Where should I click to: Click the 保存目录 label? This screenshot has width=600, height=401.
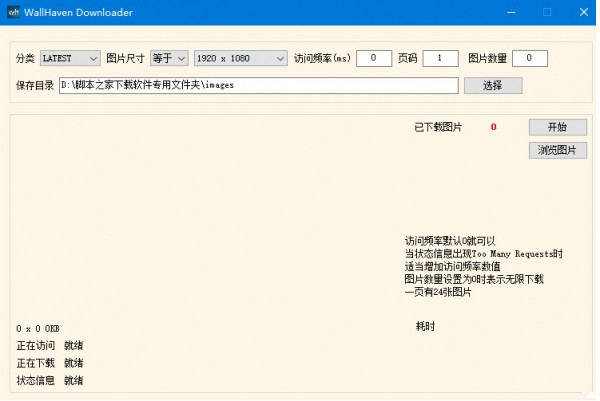35,85
